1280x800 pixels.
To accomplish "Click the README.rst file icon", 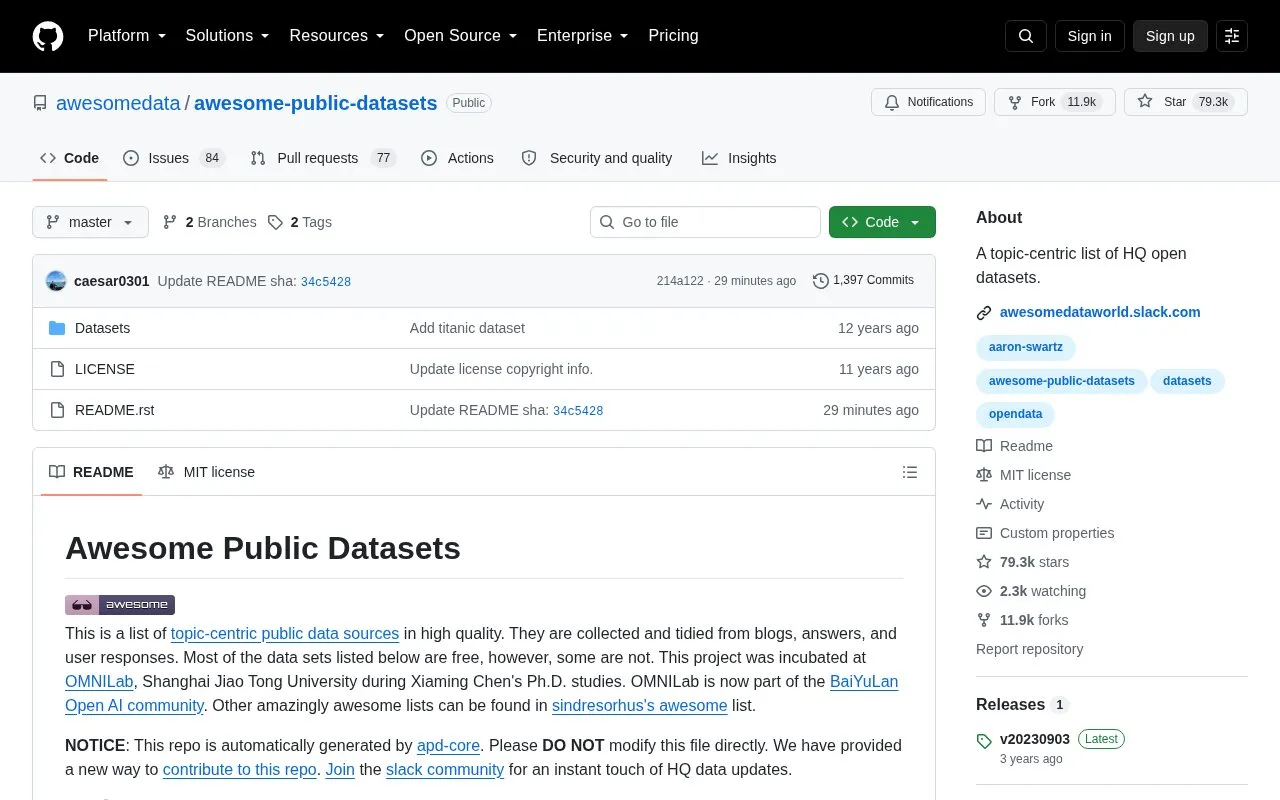I will click(57, 410).
